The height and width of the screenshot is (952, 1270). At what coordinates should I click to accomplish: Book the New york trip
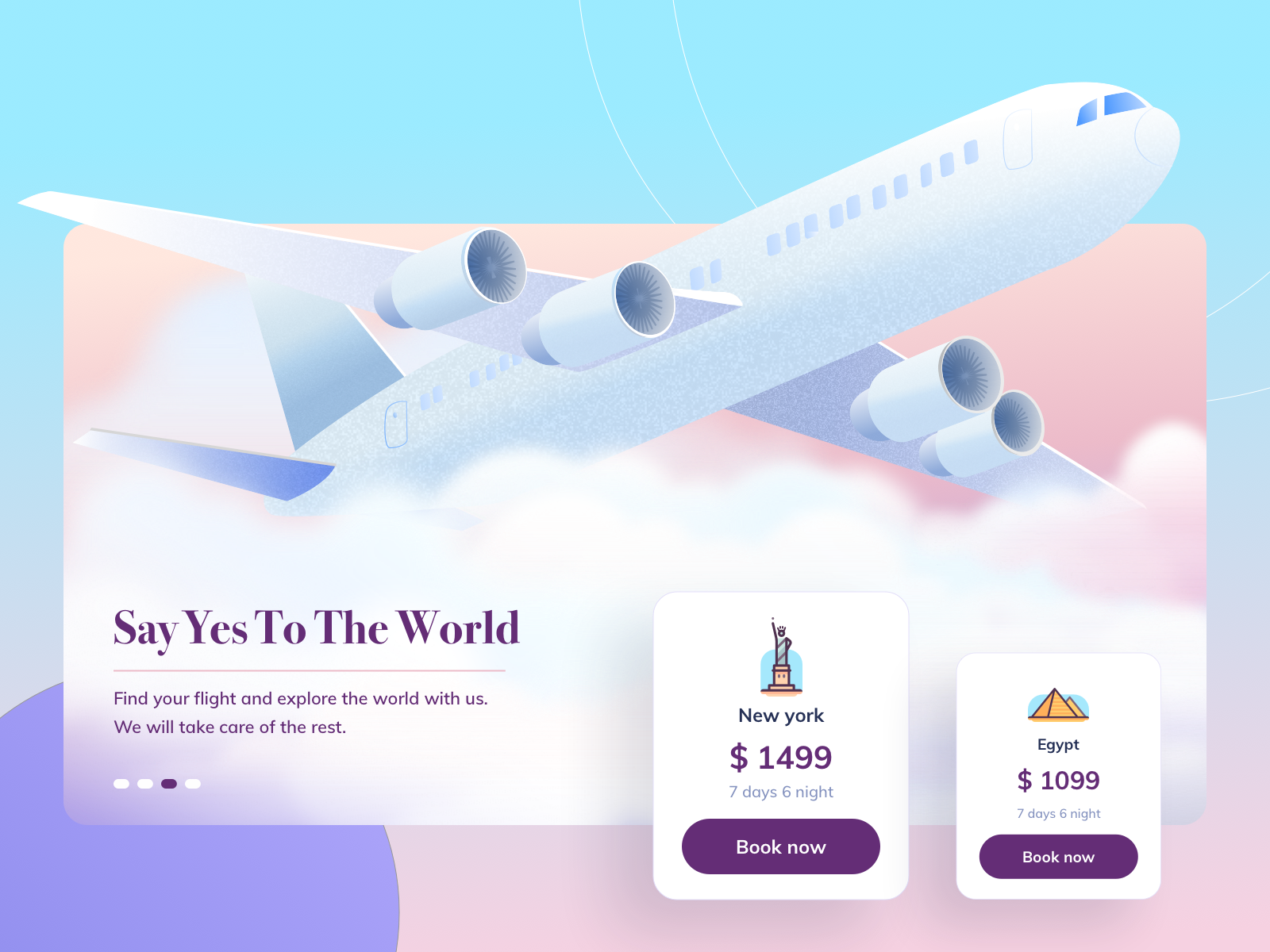(x=780, y=846)
